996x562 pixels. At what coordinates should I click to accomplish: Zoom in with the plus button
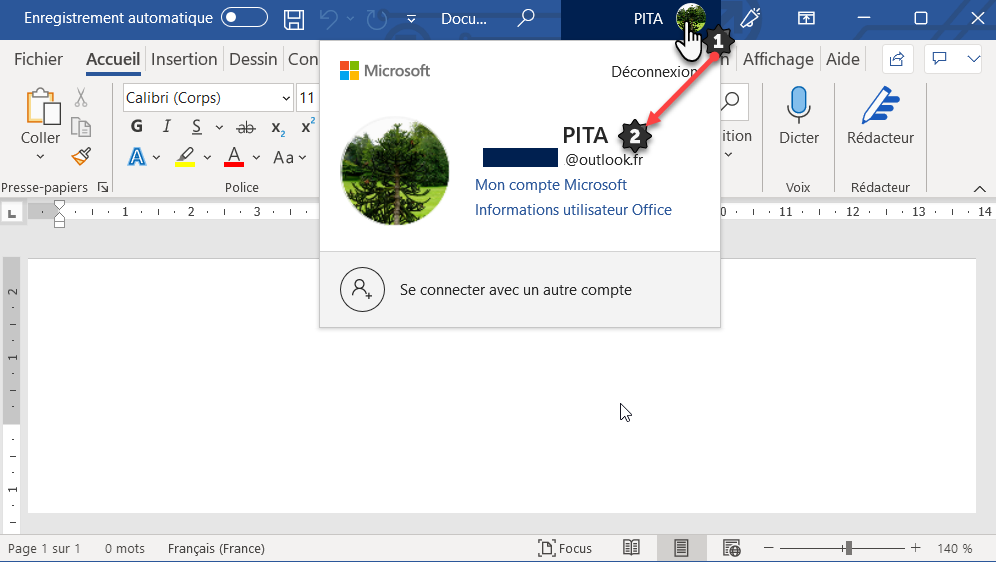point(915,547)
